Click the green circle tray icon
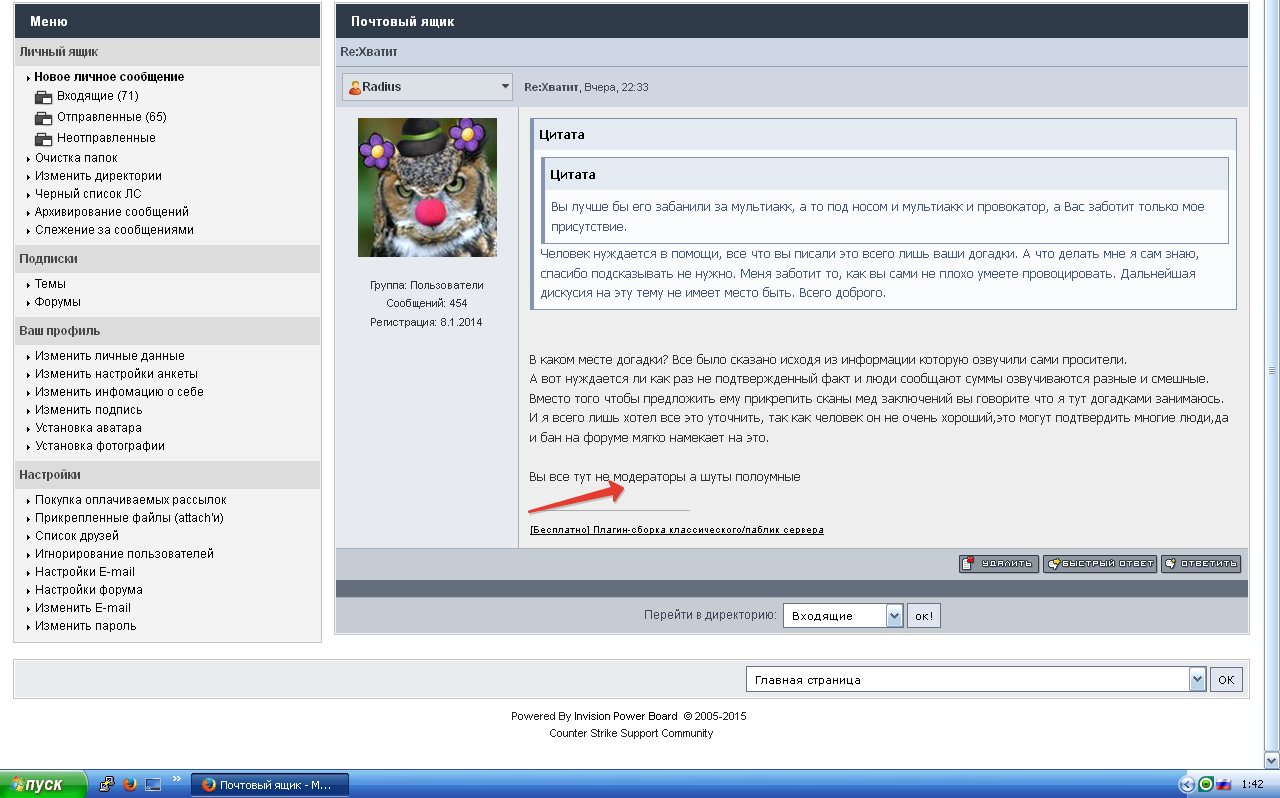This screenshot has height=798, width=1280. click(1206, 785)
